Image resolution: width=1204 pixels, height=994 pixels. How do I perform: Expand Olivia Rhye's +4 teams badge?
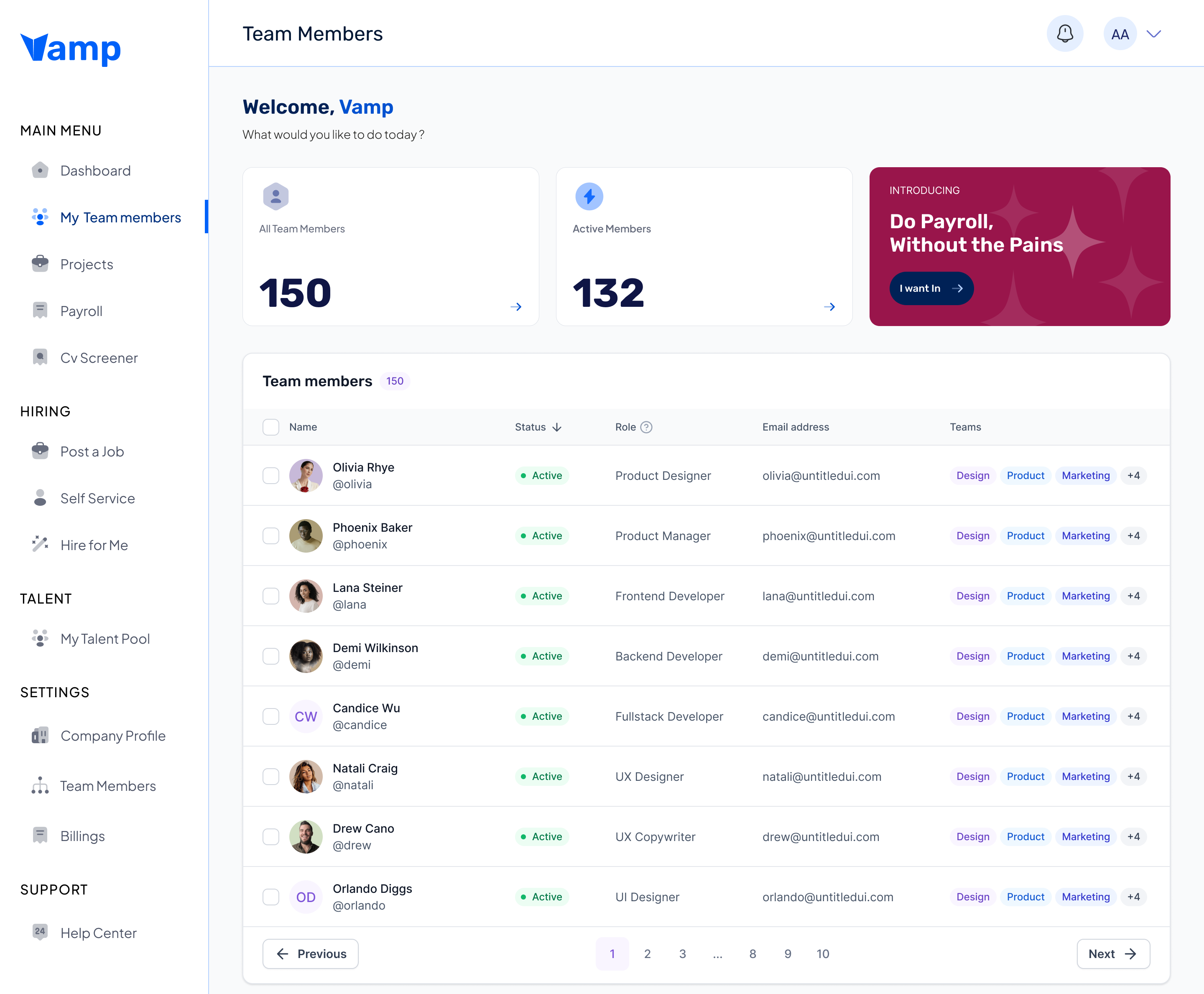(1134, 476)
